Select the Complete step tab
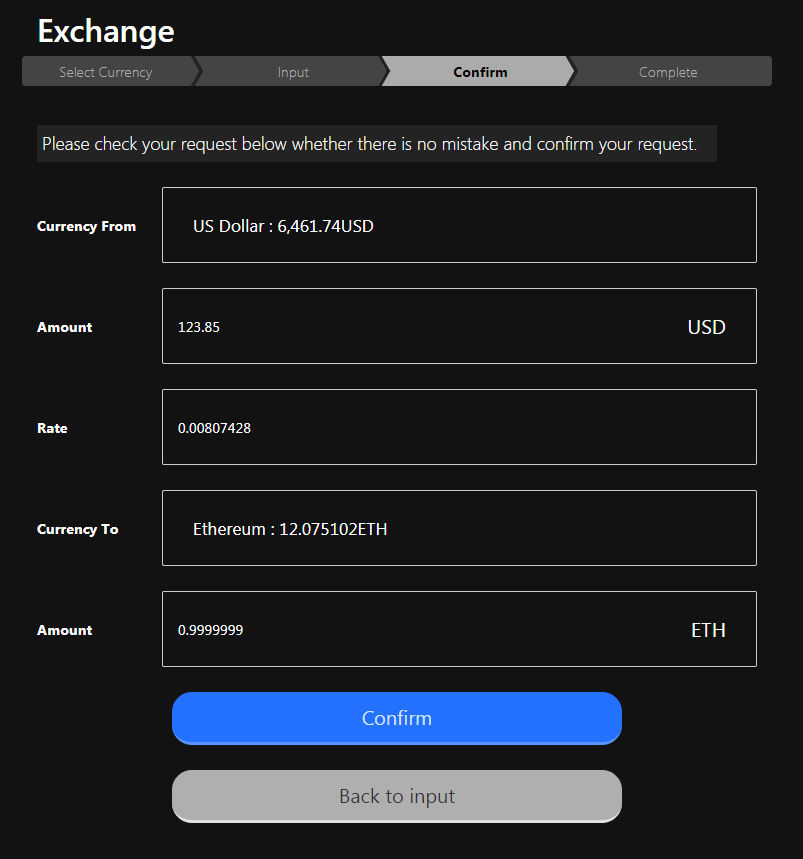The height and width of the screenshot is (859, 803). click(x=668, y=72)
